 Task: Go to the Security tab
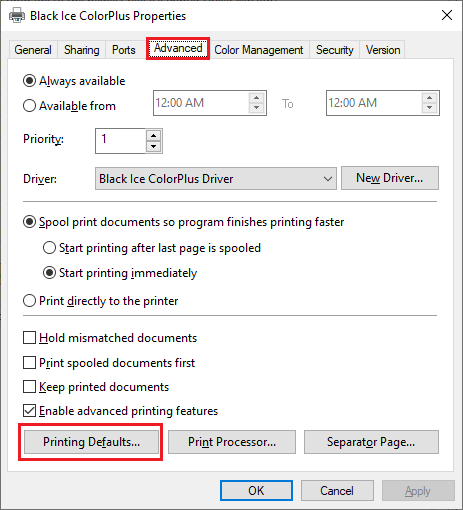tap(335, 50)
